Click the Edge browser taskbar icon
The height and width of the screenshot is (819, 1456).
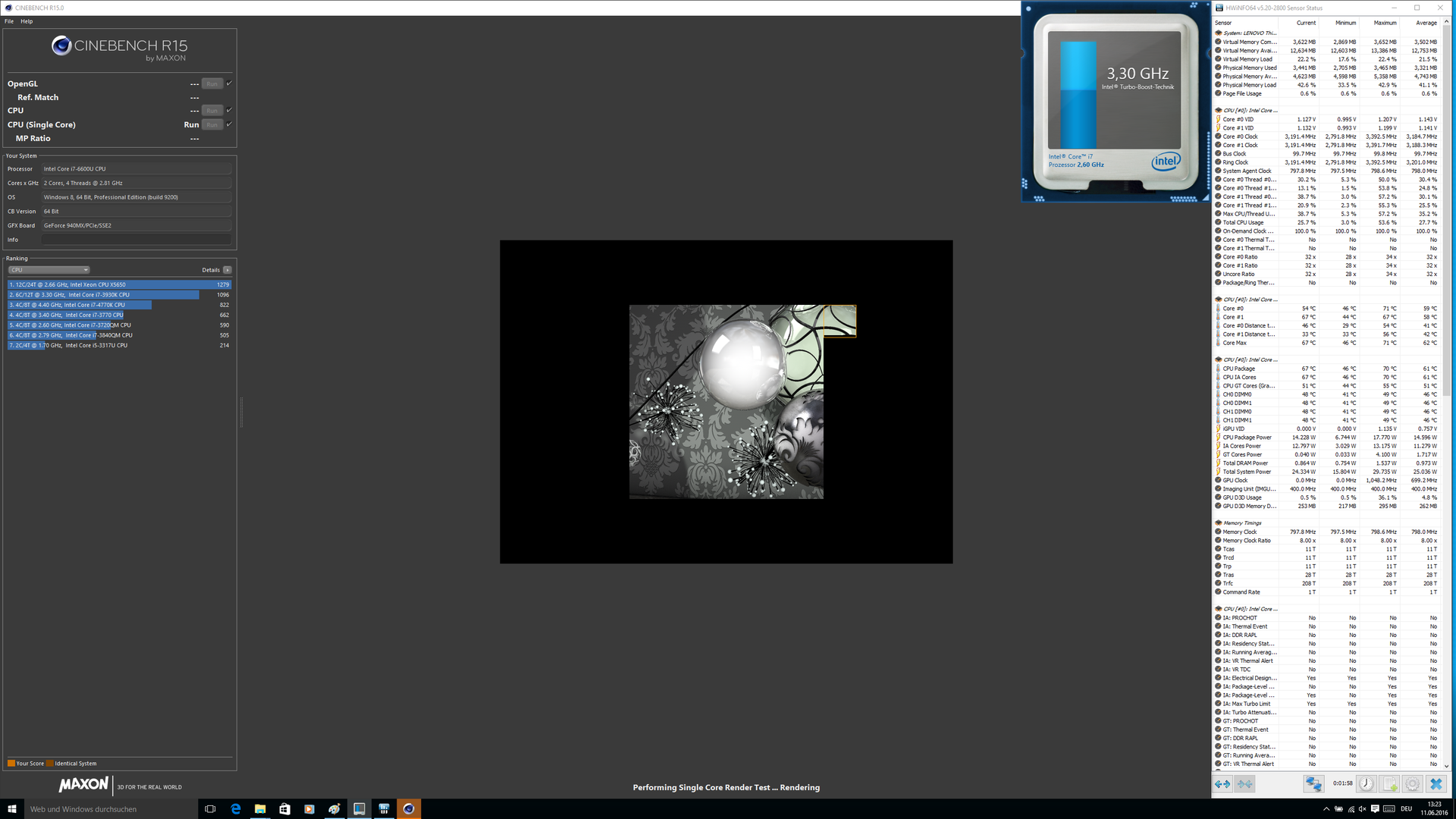coord(236,809)
